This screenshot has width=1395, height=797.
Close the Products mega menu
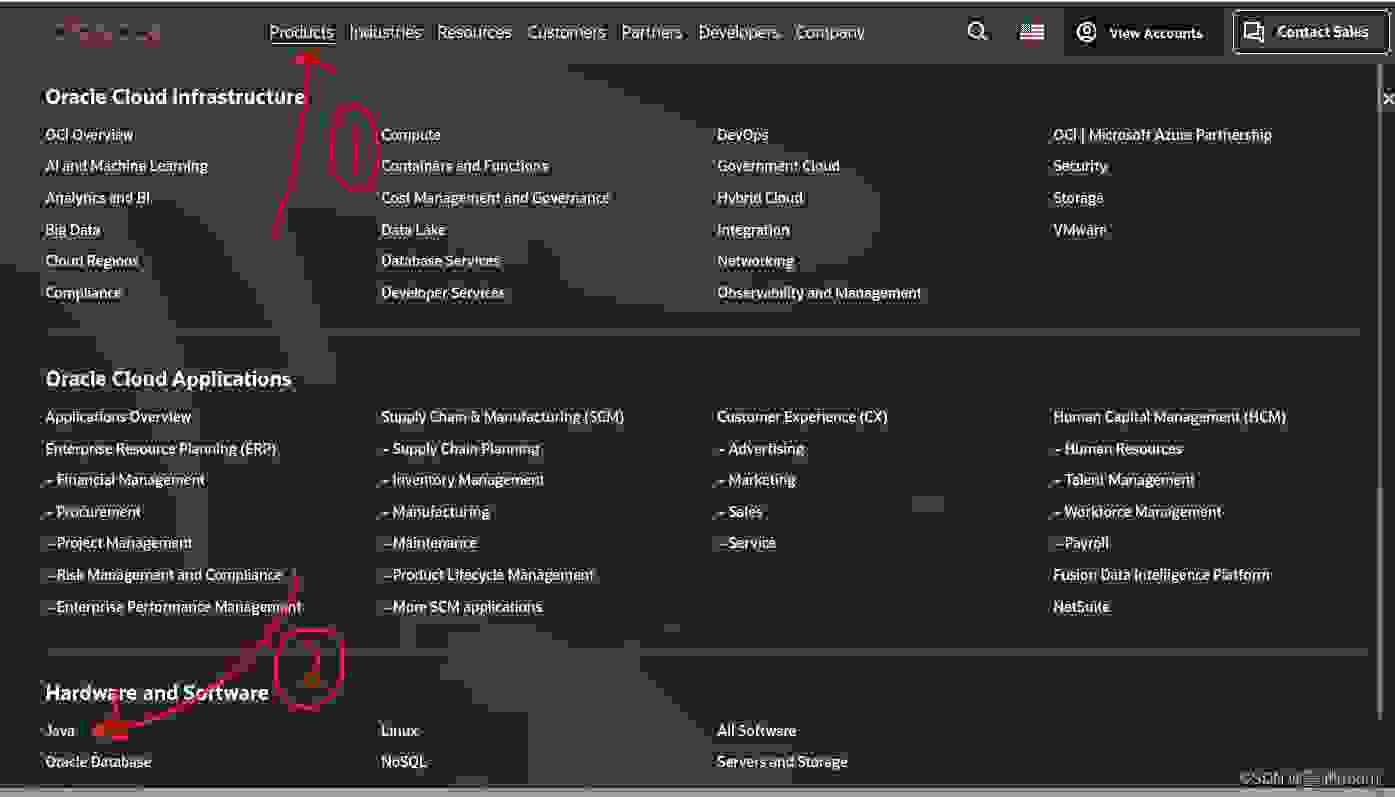point(1388,98)
